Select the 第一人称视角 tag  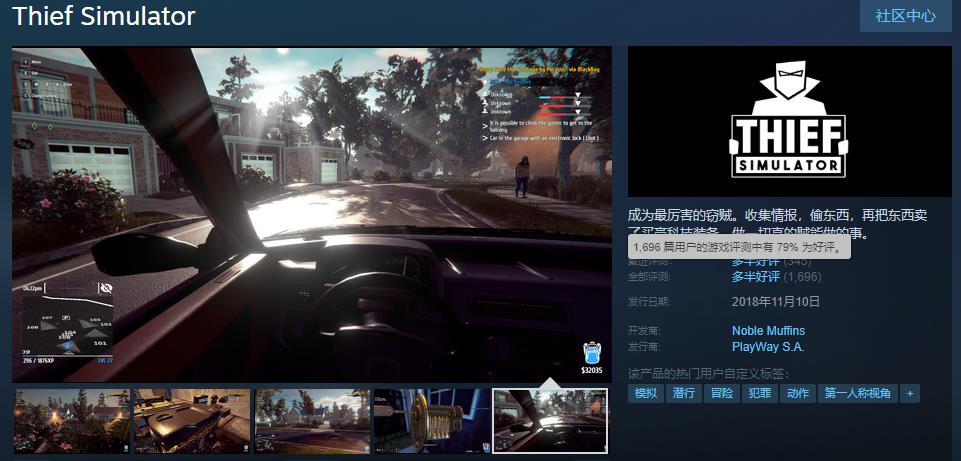857,393
